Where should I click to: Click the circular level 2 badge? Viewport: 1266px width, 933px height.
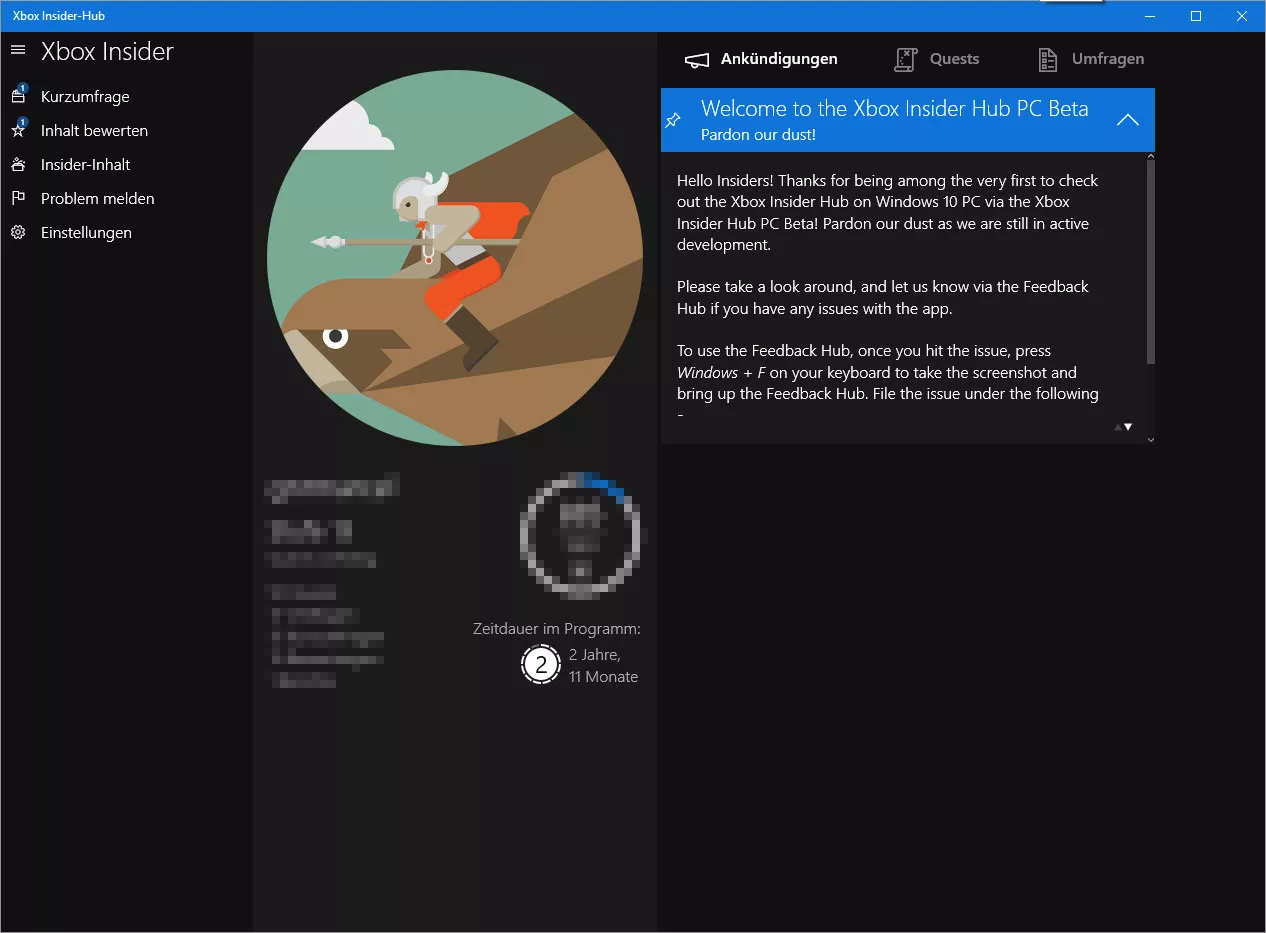point(541,665)
